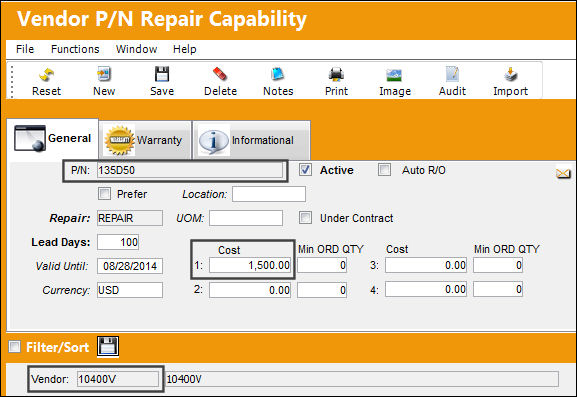Screen dimensions: 577x397
Task: Open the Informational tab
Action: [x=251, y=140]
